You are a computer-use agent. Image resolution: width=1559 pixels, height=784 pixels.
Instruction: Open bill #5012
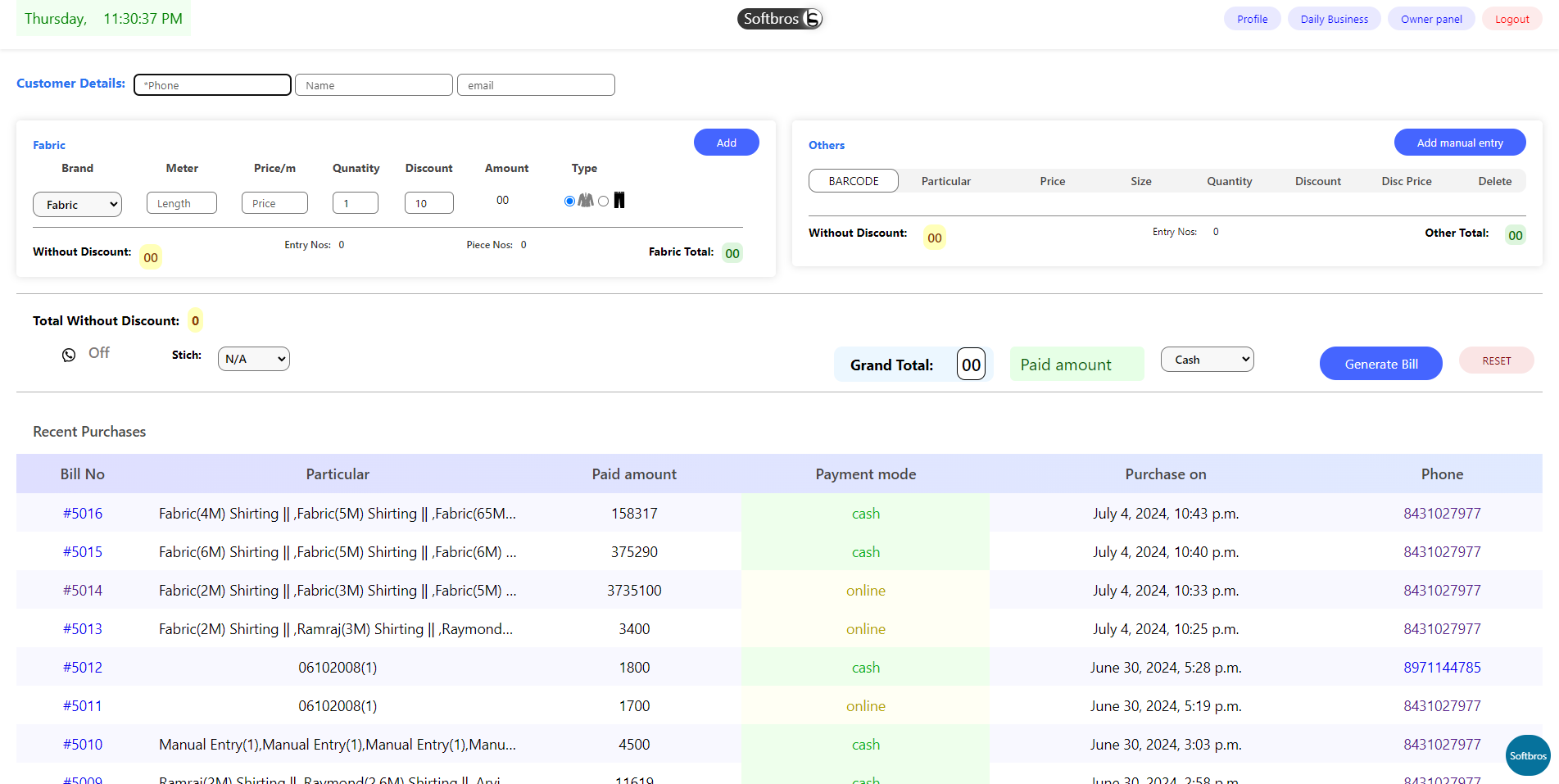tap(83, 668)
